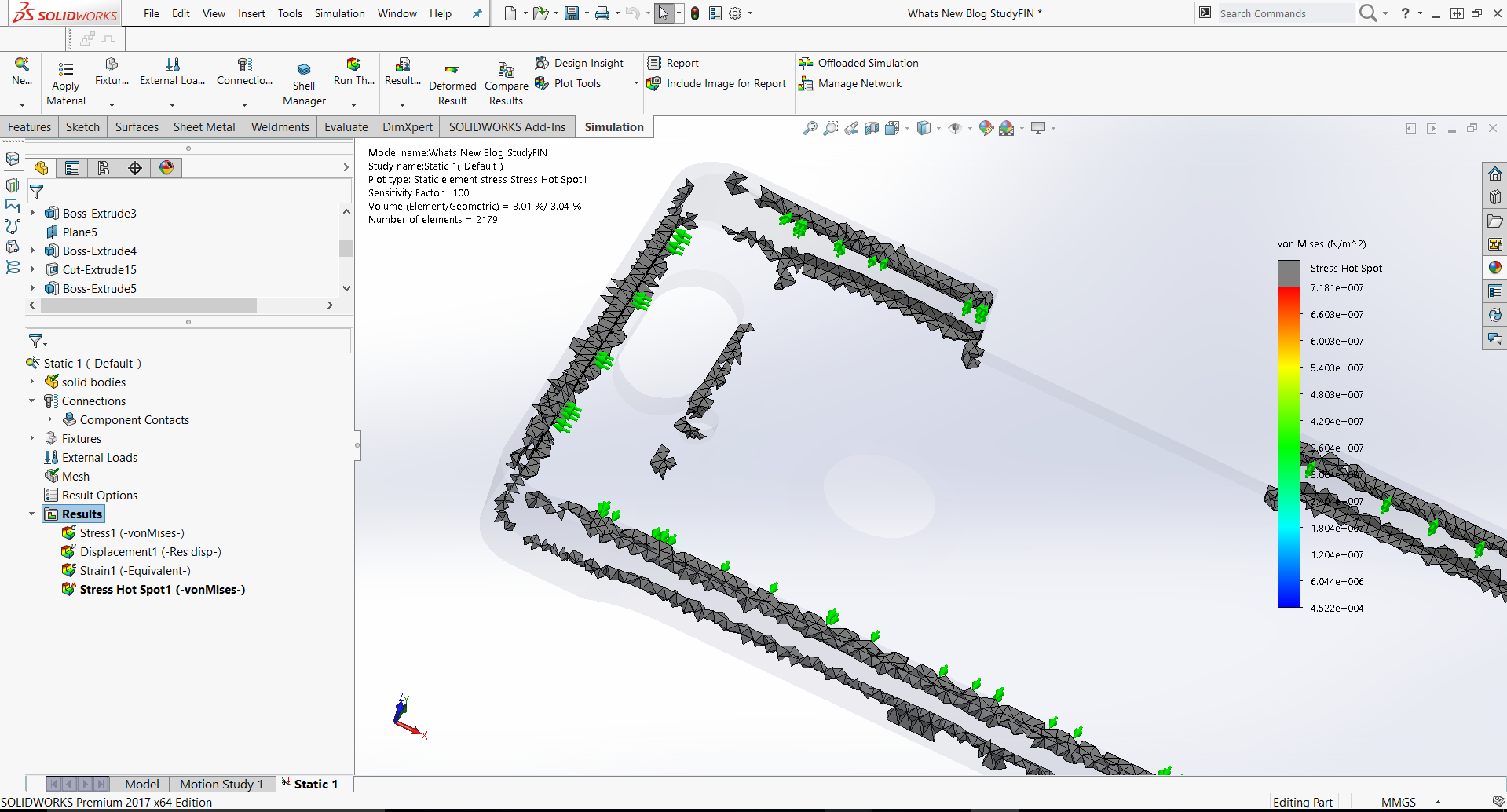Click the Offloaded Simulation icon

pos(806,63)
